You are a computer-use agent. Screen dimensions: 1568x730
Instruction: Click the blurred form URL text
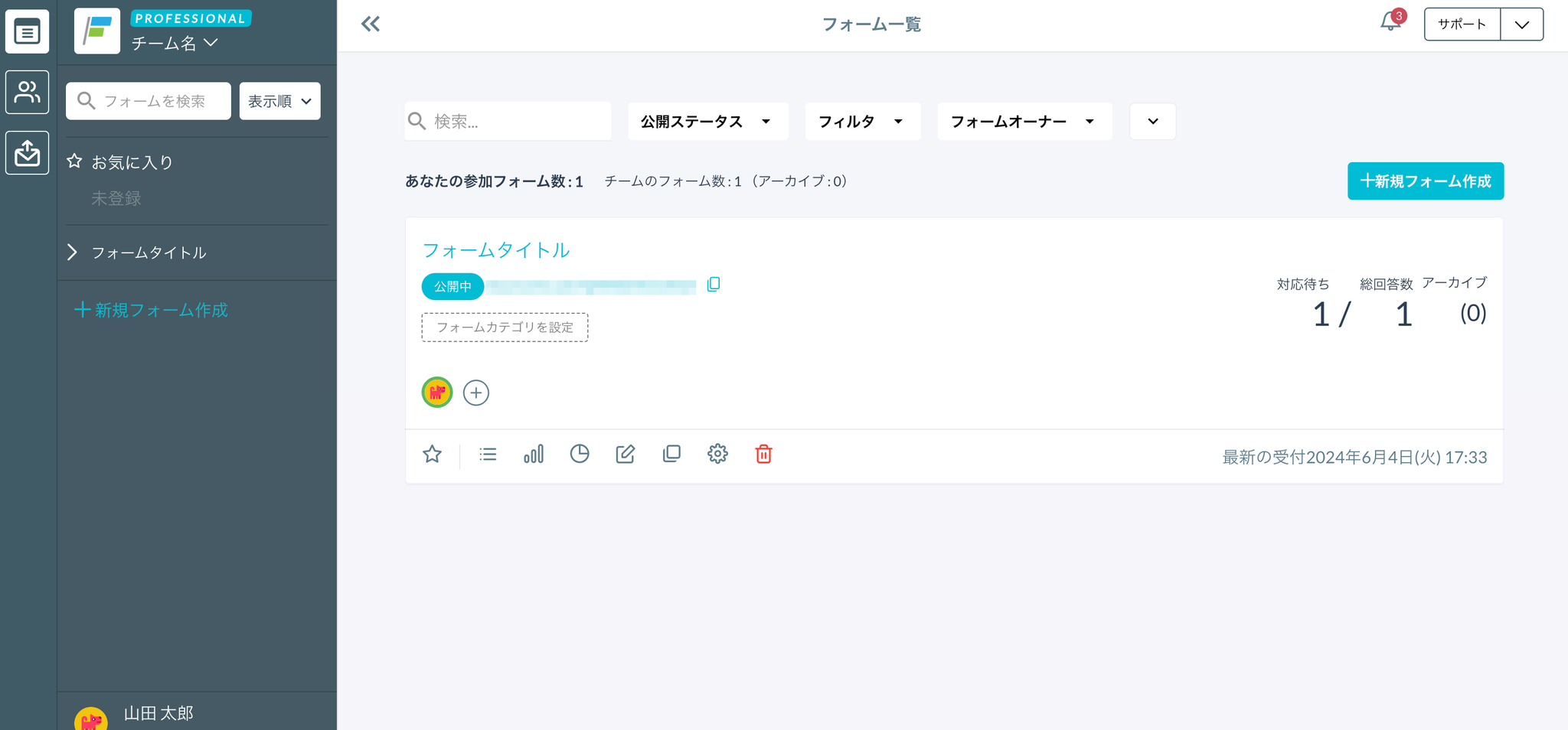pos(591,287)
